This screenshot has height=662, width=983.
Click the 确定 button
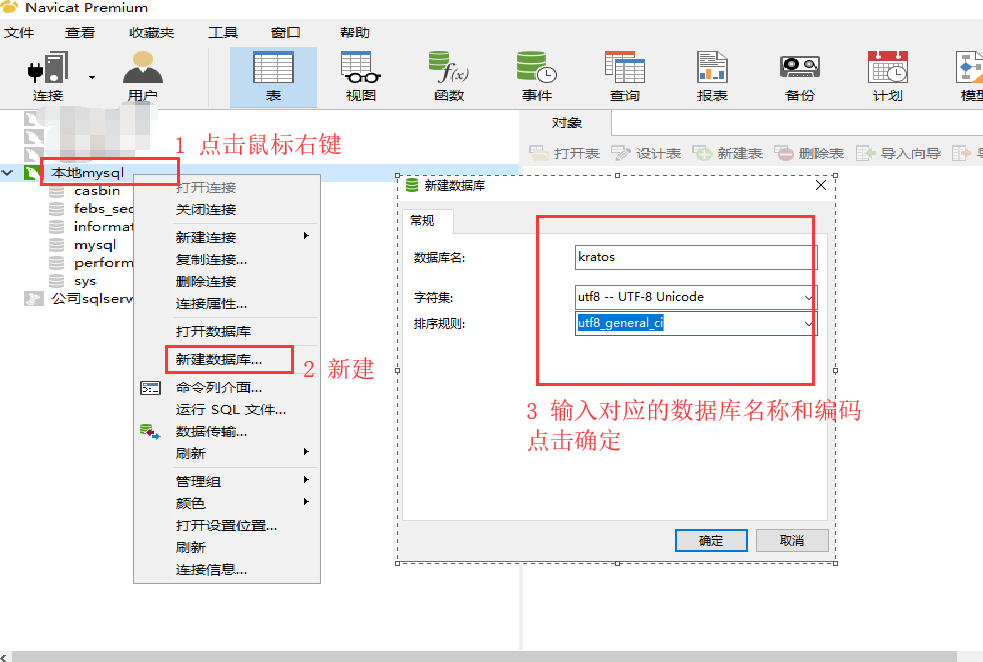[x=711, y=540]
